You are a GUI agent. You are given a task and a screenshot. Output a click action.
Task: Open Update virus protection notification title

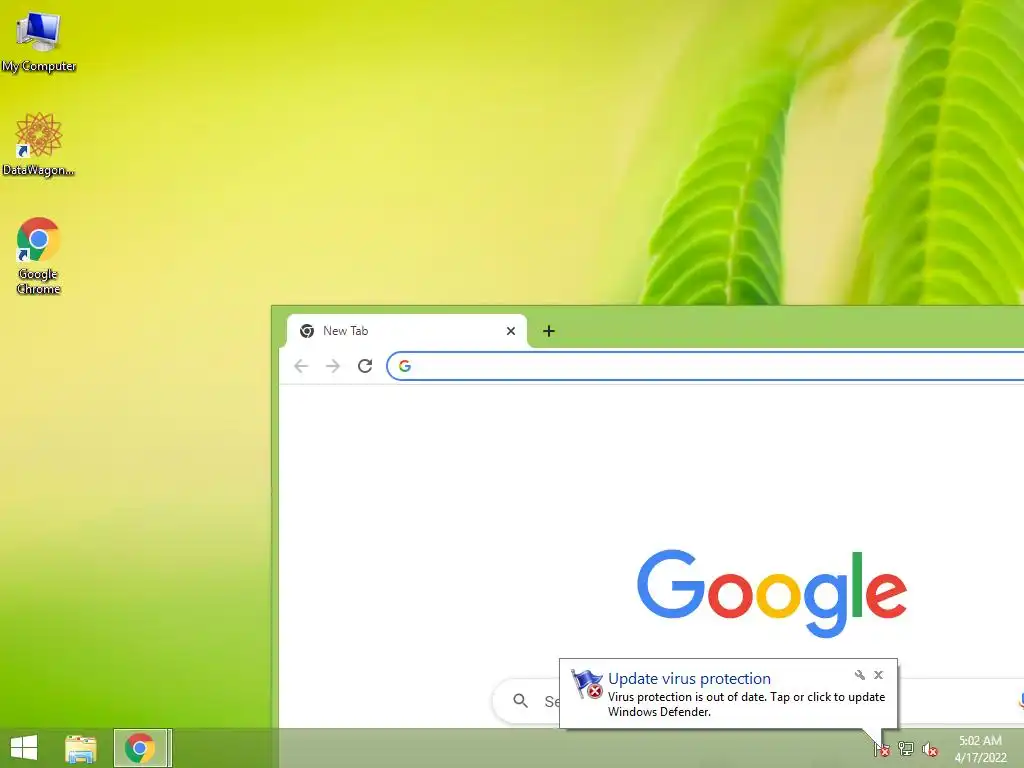[x=689, y=679]
